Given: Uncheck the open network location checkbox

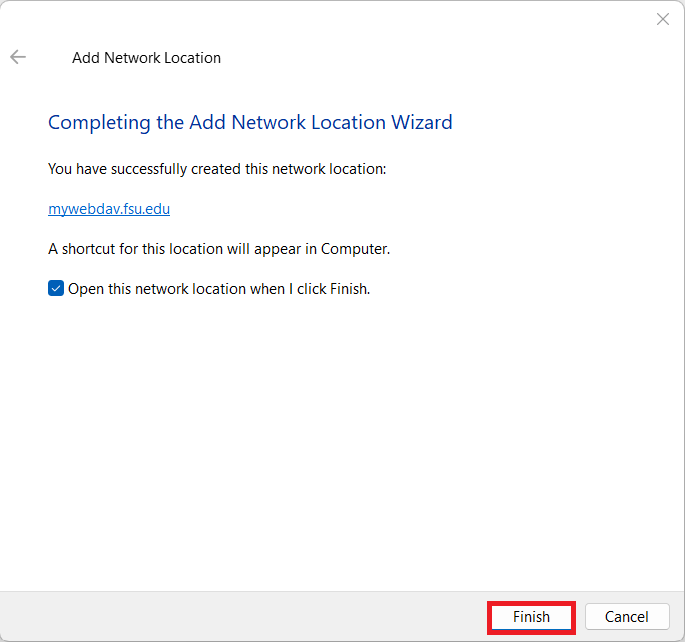Looking at the screenshot, I should point(56,289).
